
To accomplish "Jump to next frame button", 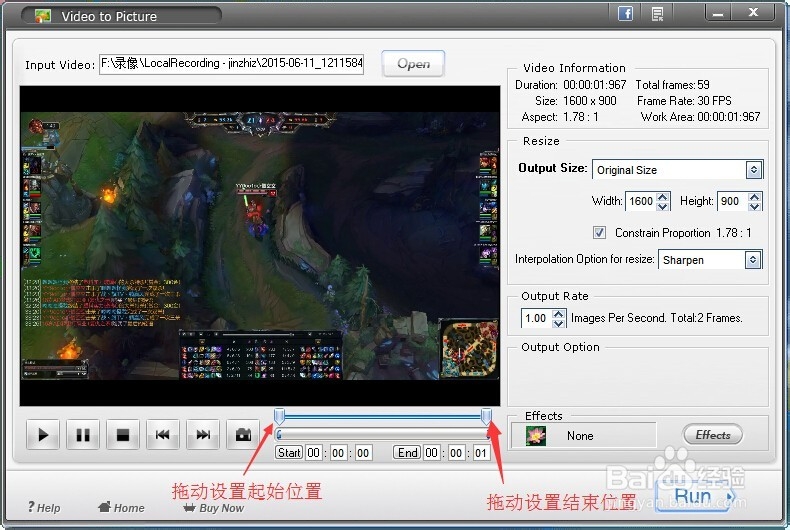I will click(203, 434).
